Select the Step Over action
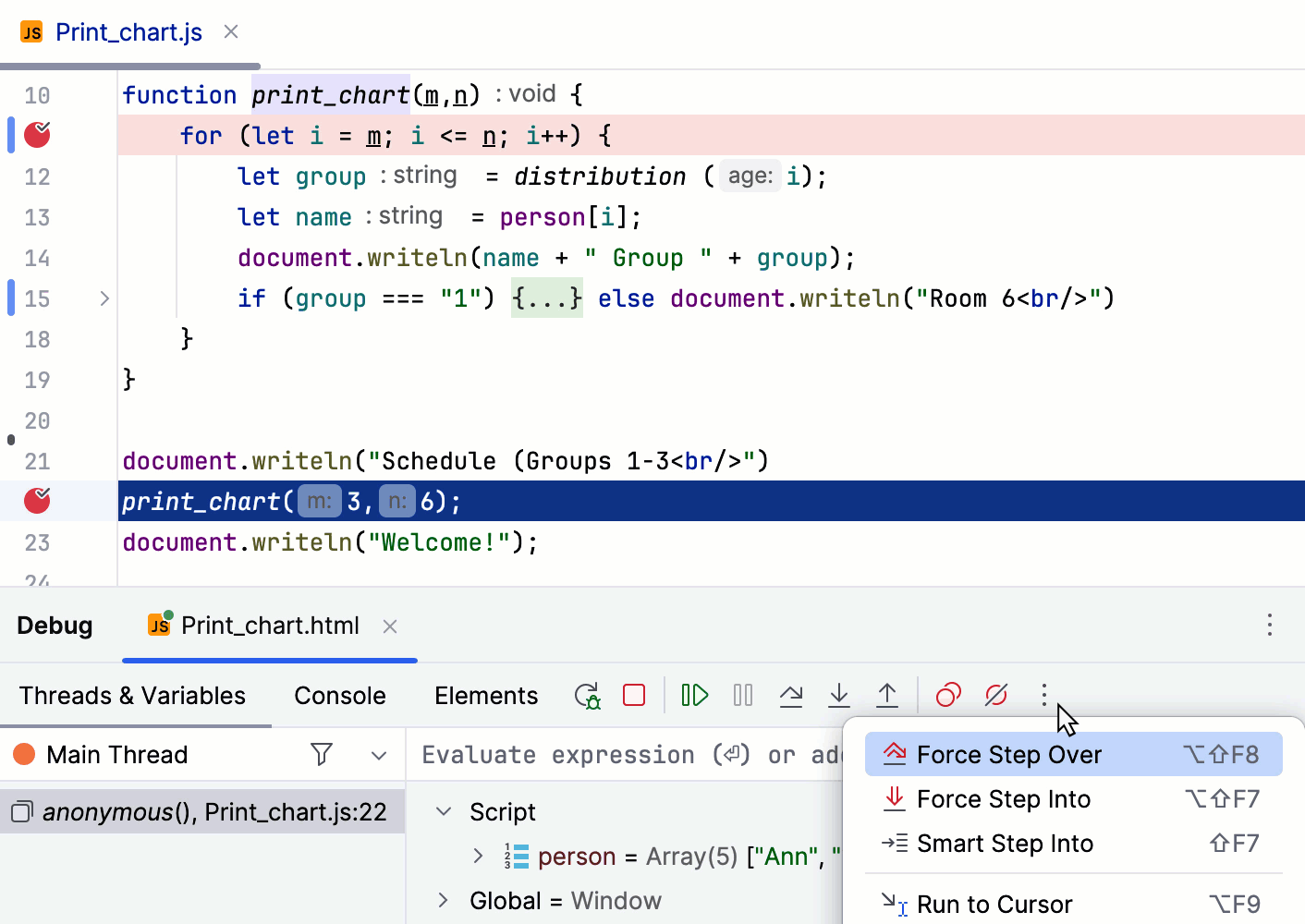1305x924 pixels. (x=791, y=695)
